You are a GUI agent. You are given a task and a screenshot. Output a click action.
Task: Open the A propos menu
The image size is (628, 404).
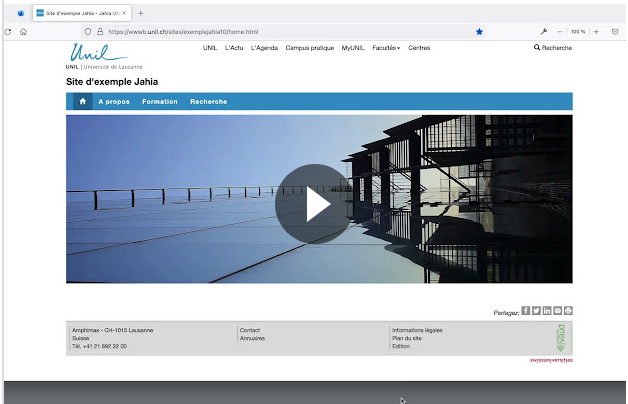(x=114, y=101)
